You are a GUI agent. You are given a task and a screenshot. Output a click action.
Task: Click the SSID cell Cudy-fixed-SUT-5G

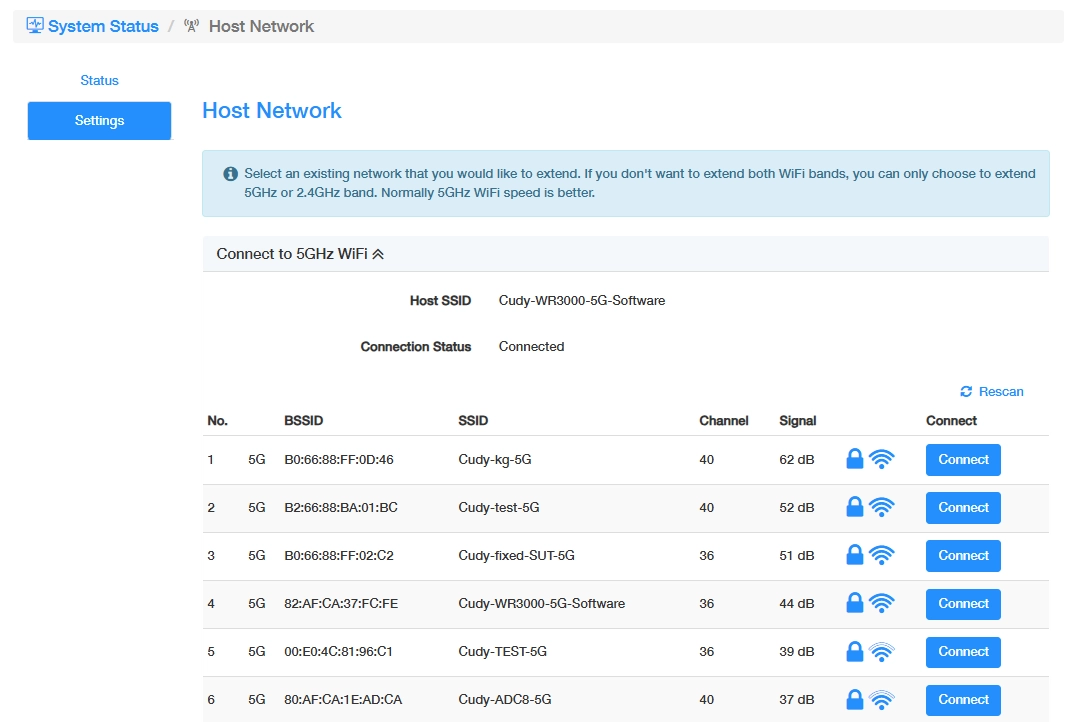tap(517, 556)
